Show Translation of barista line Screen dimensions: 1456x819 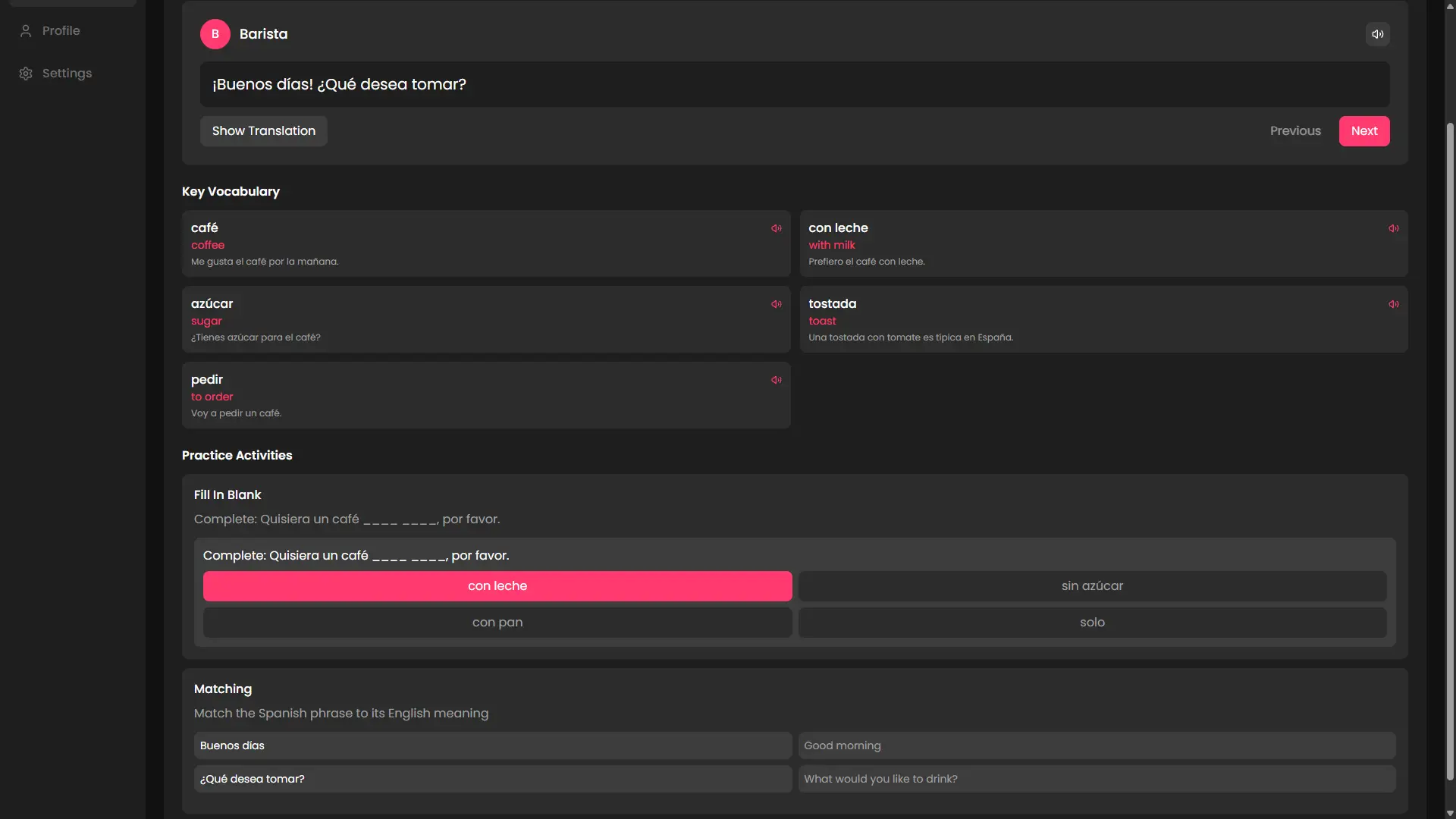(x=263, y=131)
